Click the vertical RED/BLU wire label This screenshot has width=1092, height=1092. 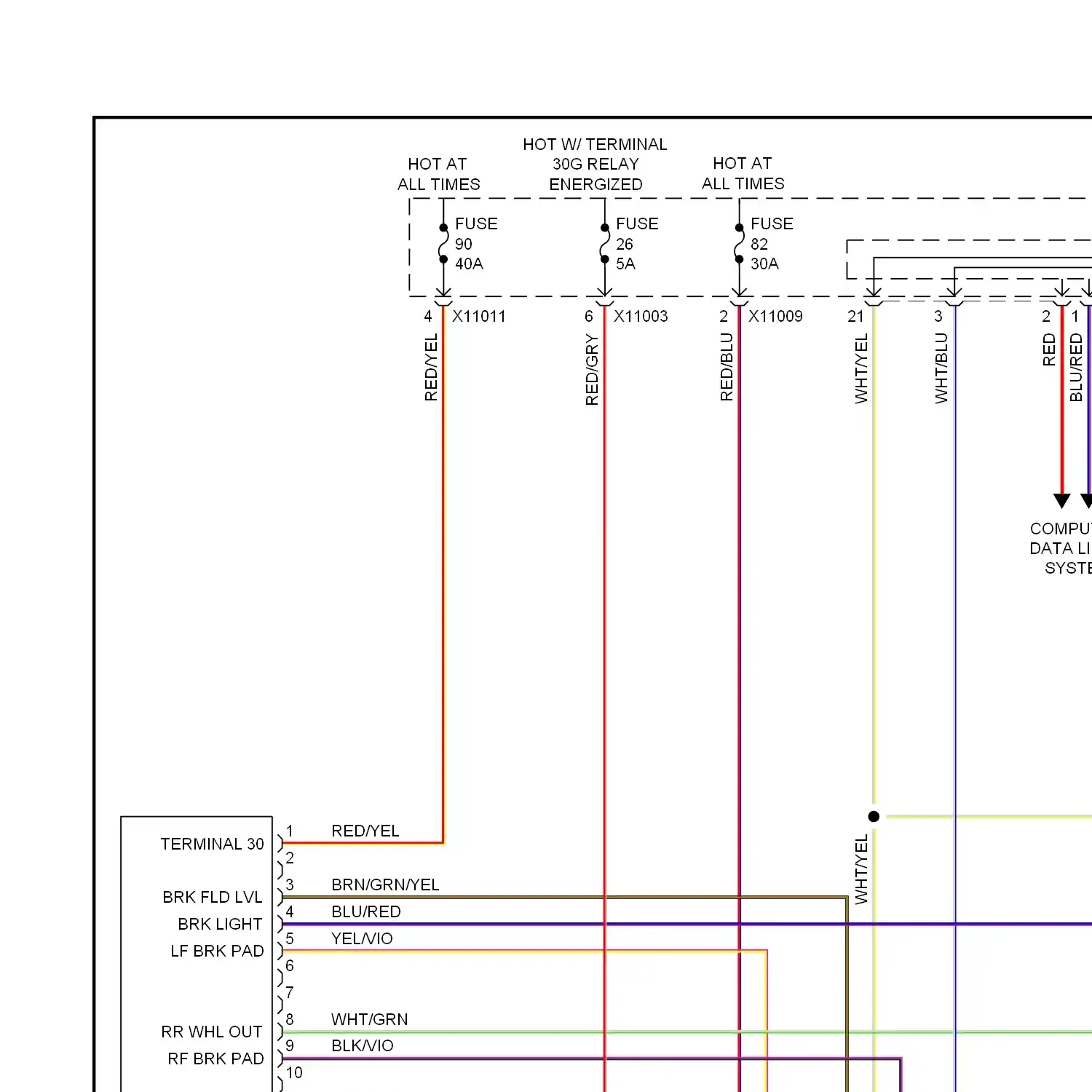tap(727, 367)
